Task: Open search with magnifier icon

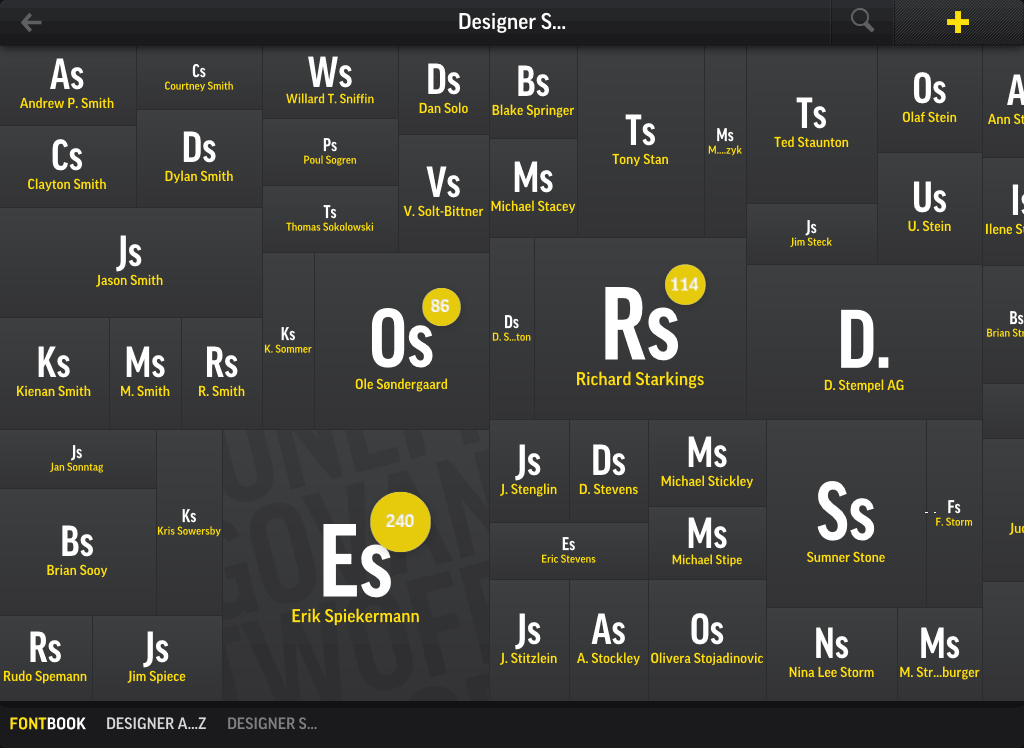Action: click(862, 21)
